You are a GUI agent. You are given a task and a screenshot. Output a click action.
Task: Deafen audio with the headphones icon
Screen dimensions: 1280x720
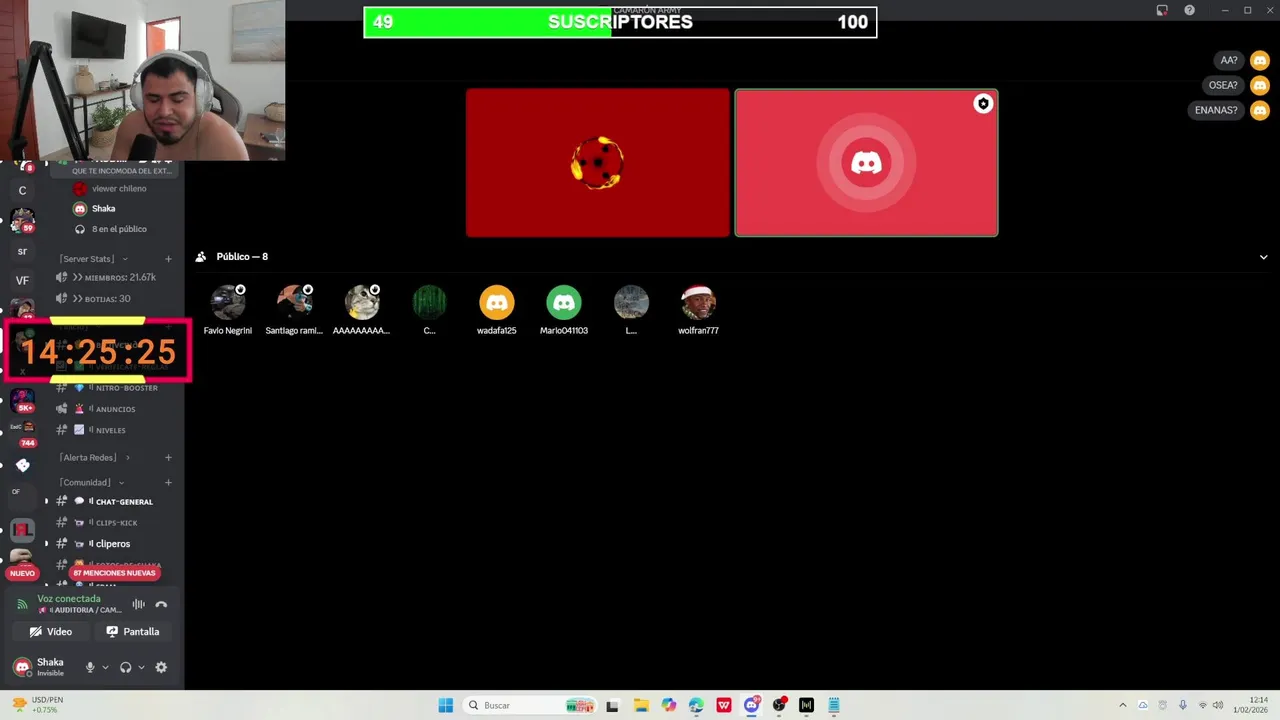coord(126,667)
